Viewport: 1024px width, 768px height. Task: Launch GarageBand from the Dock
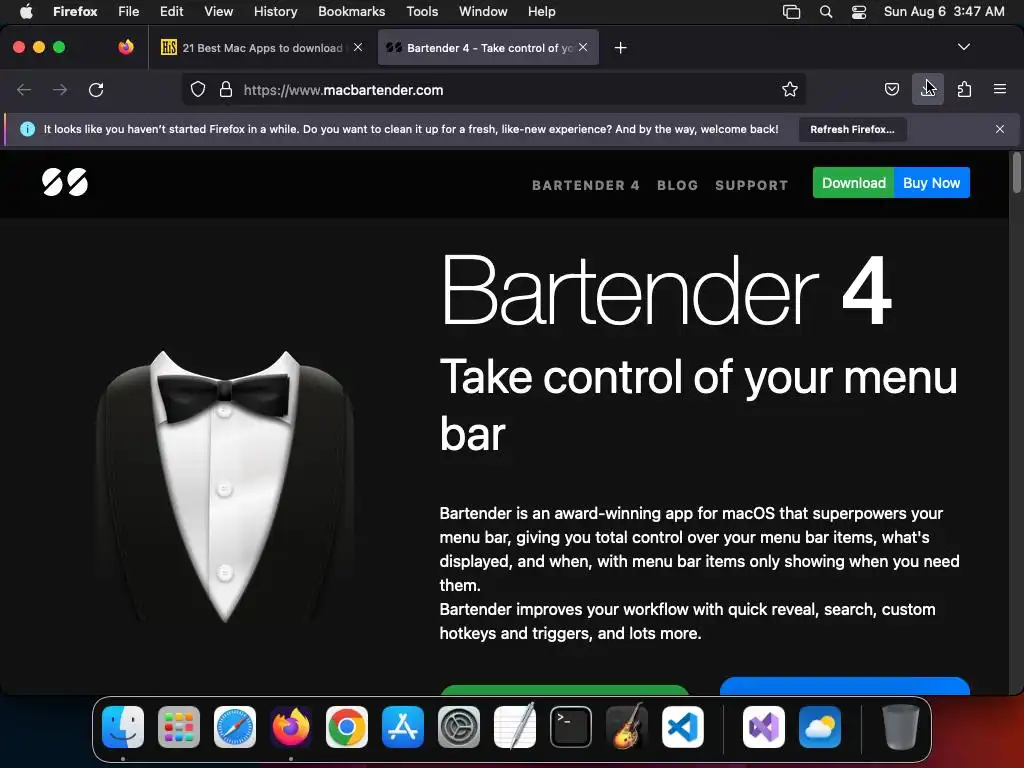tap(627, 726)
